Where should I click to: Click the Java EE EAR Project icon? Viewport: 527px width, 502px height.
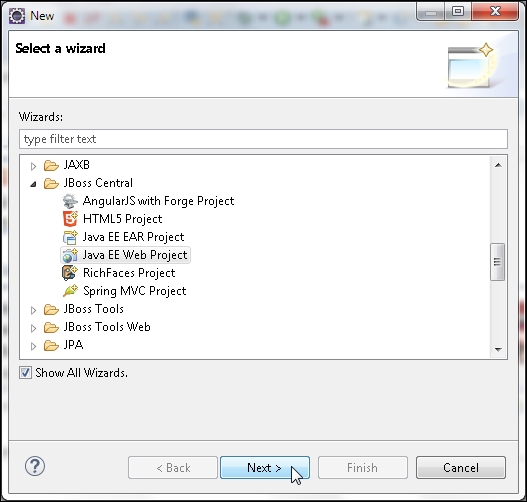point(70,237)
